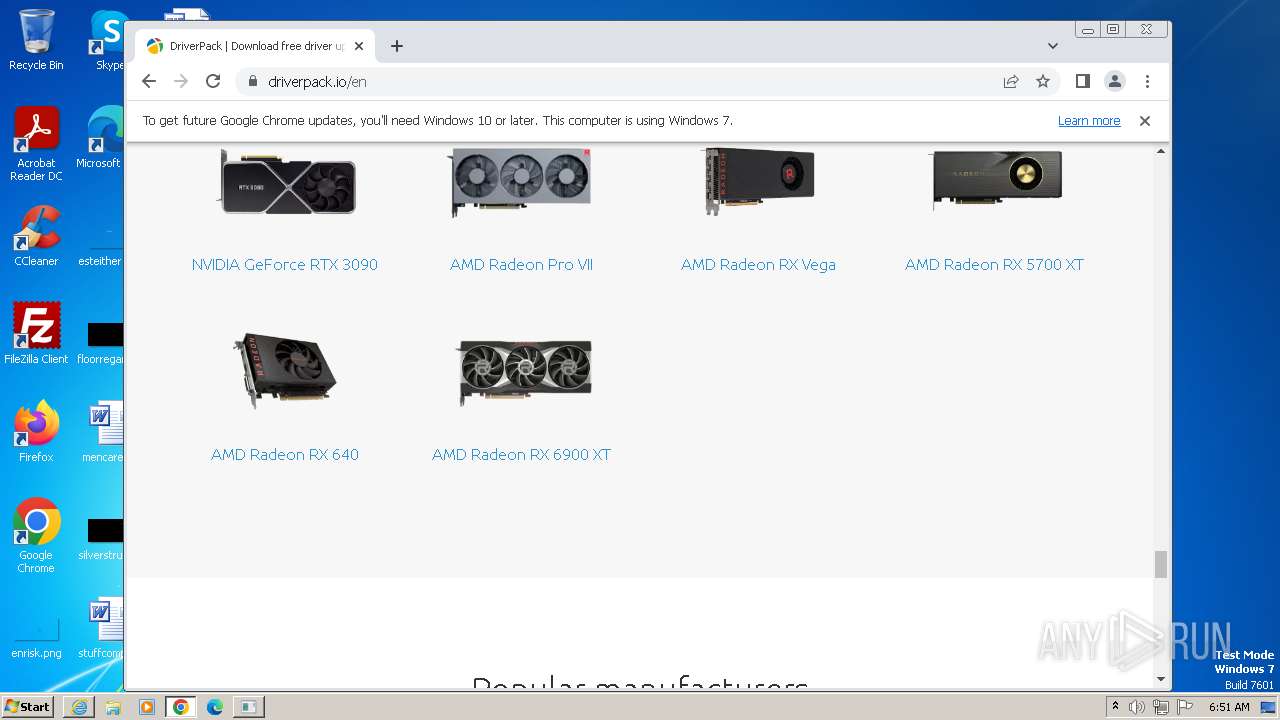Open the volume control in the system tray
Viewport: 1280px width, 720px height.
point(1137,707)
